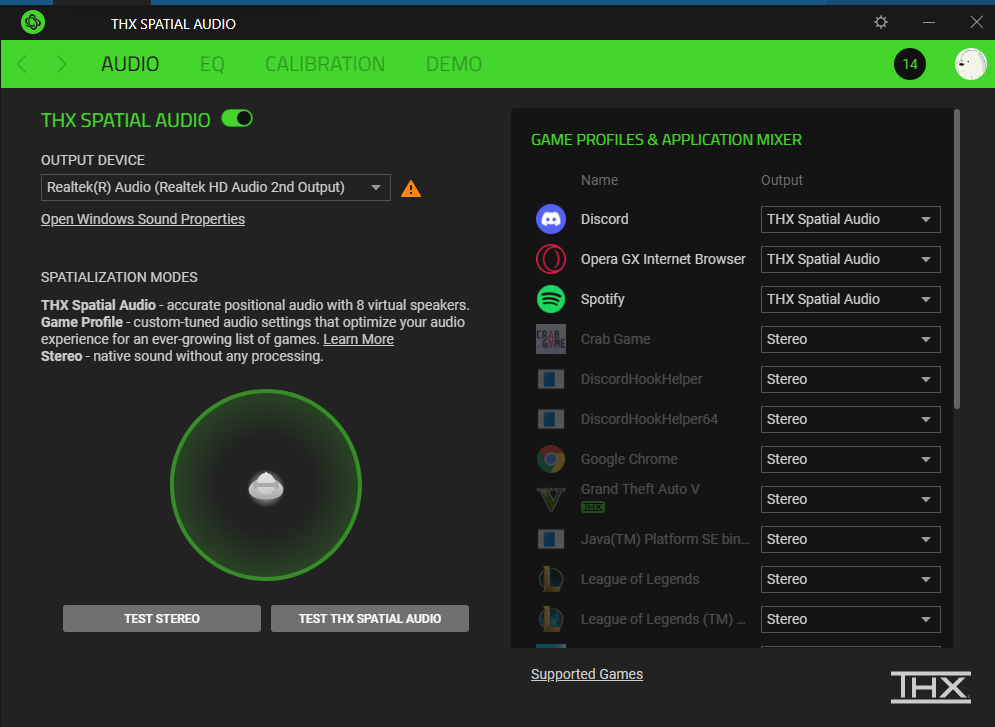
Task: Open the Output Device dropdown
Action: tap(216, 188)
